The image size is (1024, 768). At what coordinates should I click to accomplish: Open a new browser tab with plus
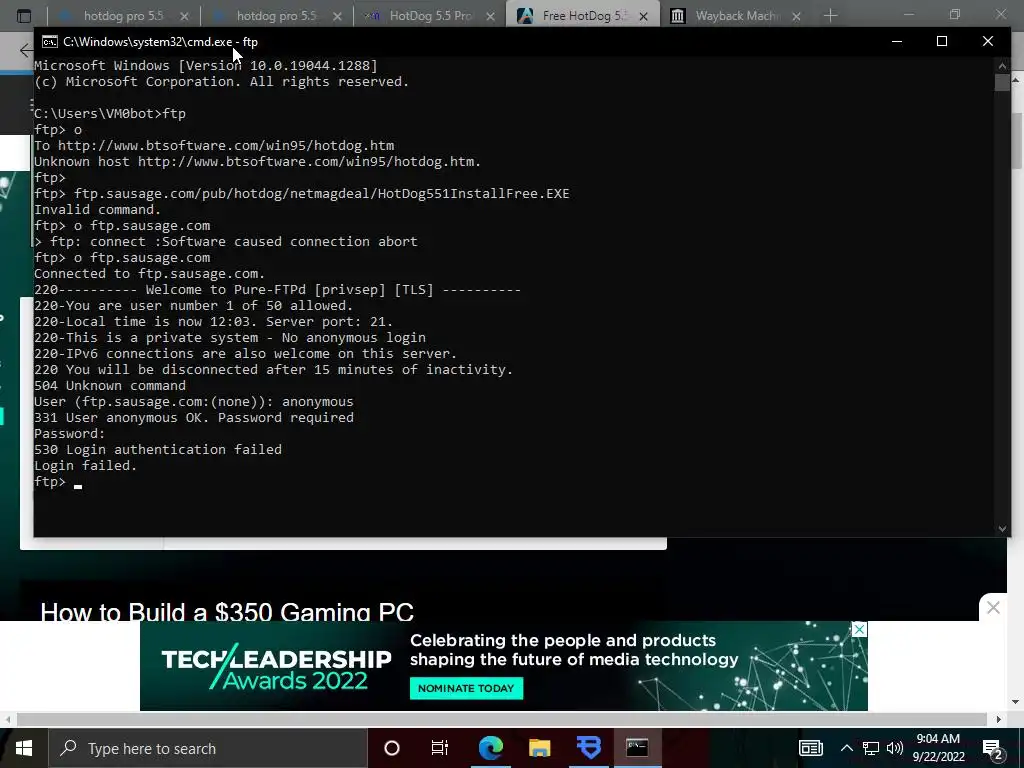tap(831, 16)
